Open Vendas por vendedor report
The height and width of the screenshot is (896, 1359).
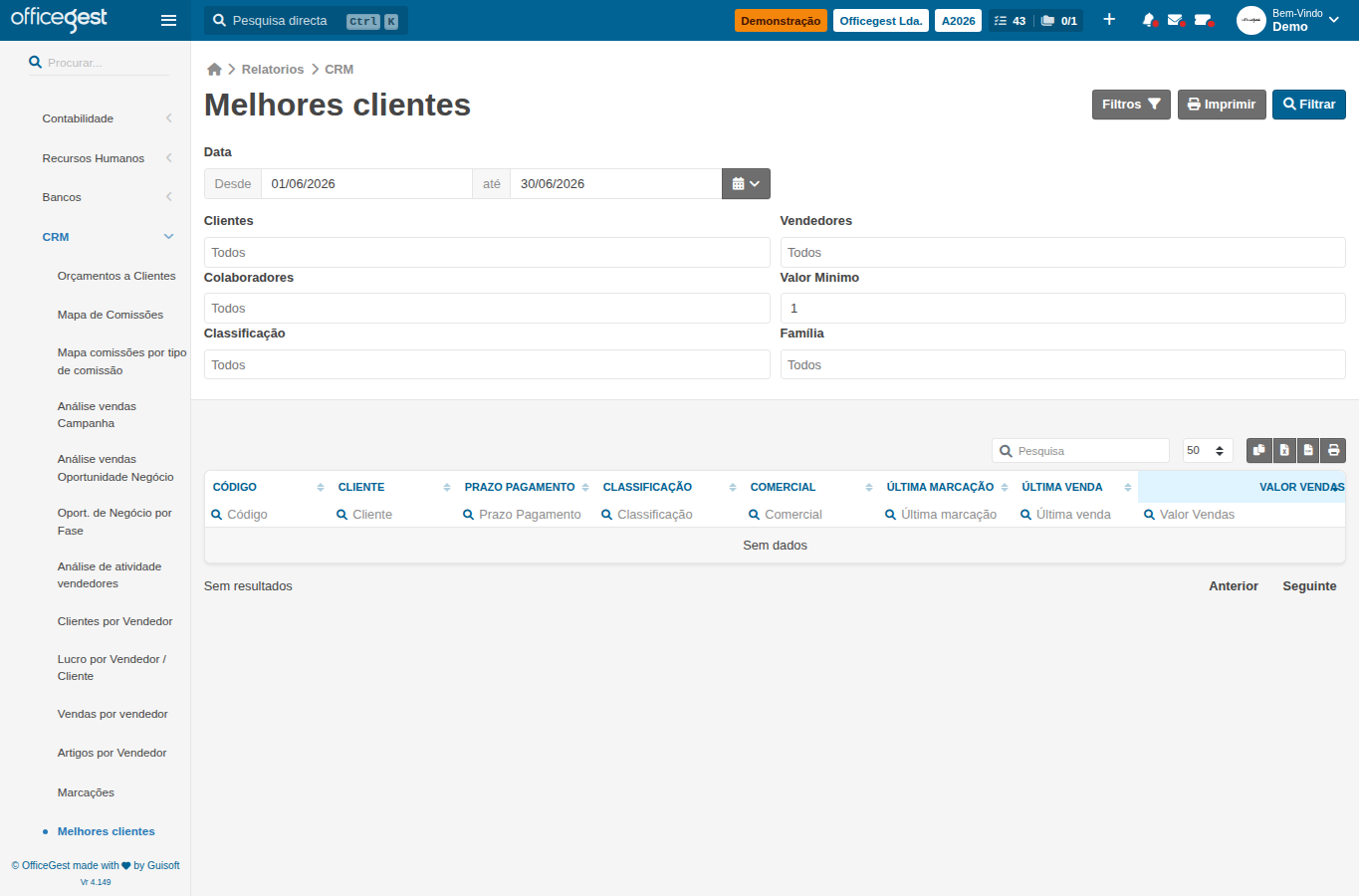(x=113, y=714)
